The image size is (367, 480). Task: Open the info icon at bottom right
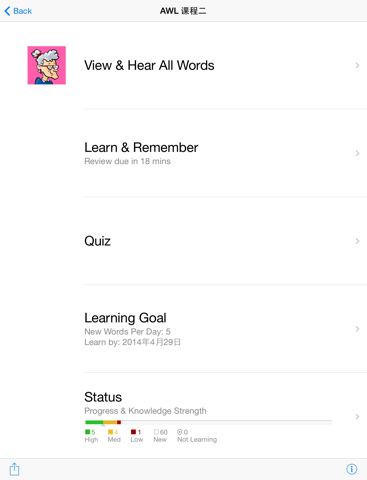click(x=352, y=469)
